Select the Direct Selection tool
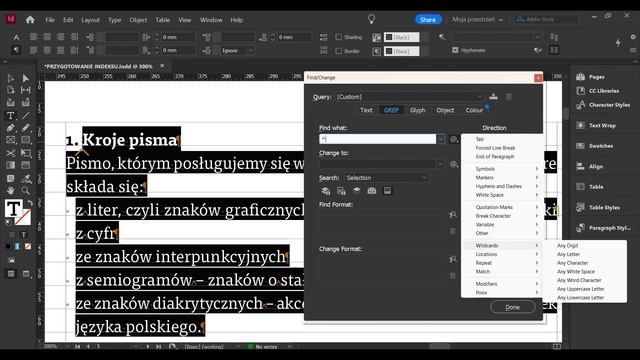This screenshot has height=360, width=640. click(25, 78)
